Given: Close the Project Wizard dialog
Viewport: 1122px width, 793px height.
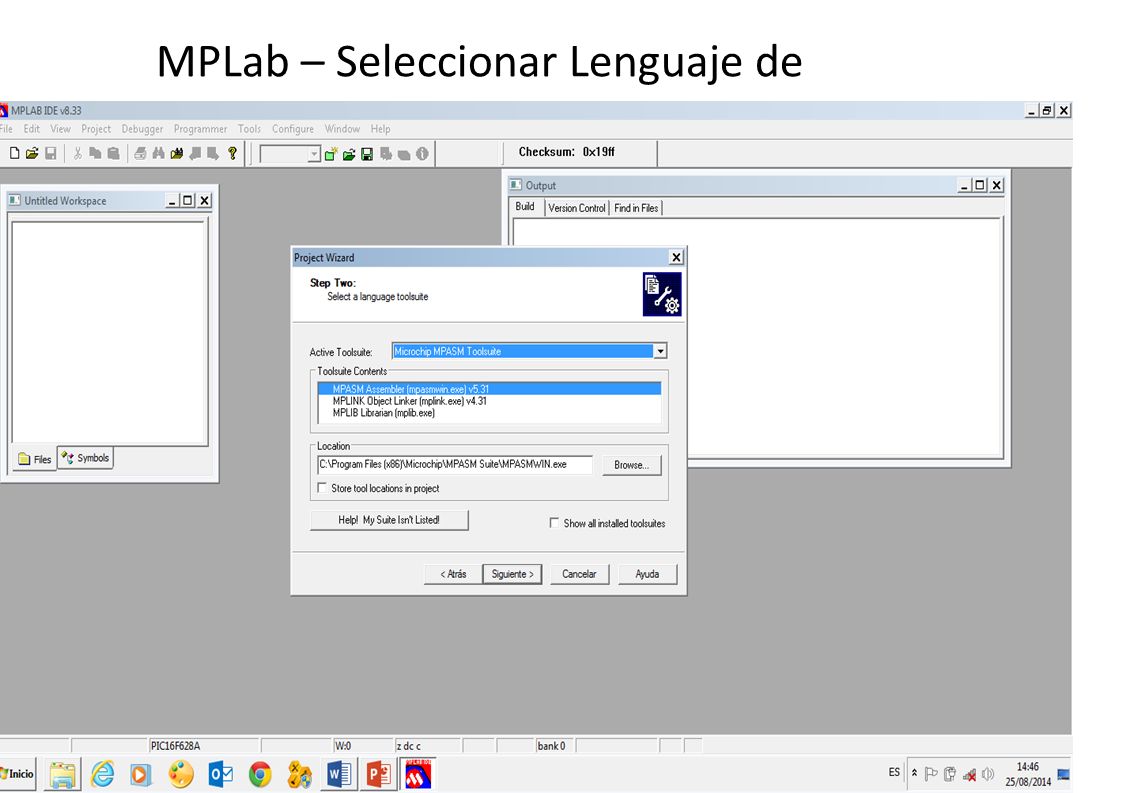Looking at the screenshot, I should pos(675,258).
